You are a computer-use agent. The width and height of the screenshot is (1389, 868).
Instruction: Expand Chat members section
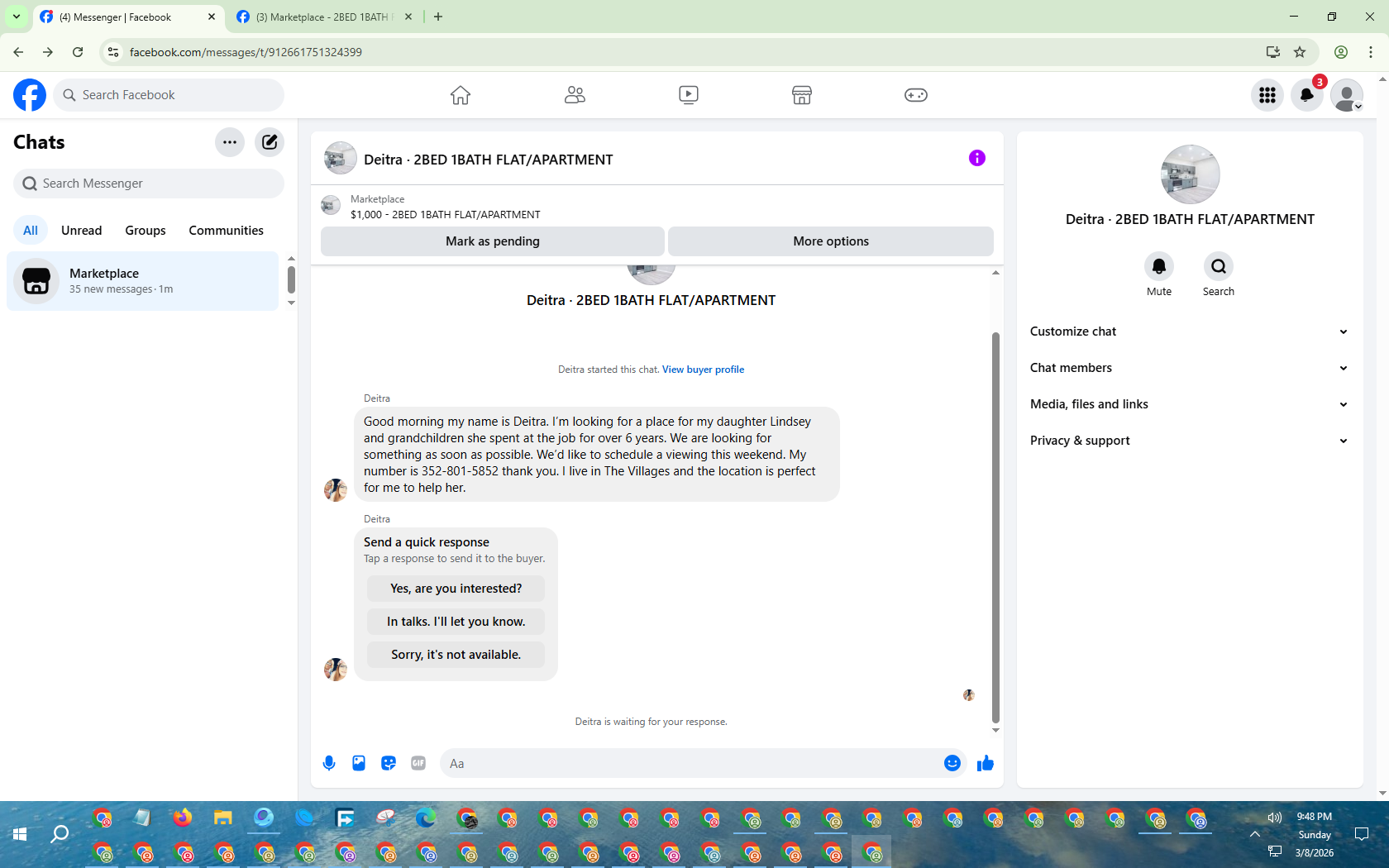pyautogui.click(x=1190, y=368)
